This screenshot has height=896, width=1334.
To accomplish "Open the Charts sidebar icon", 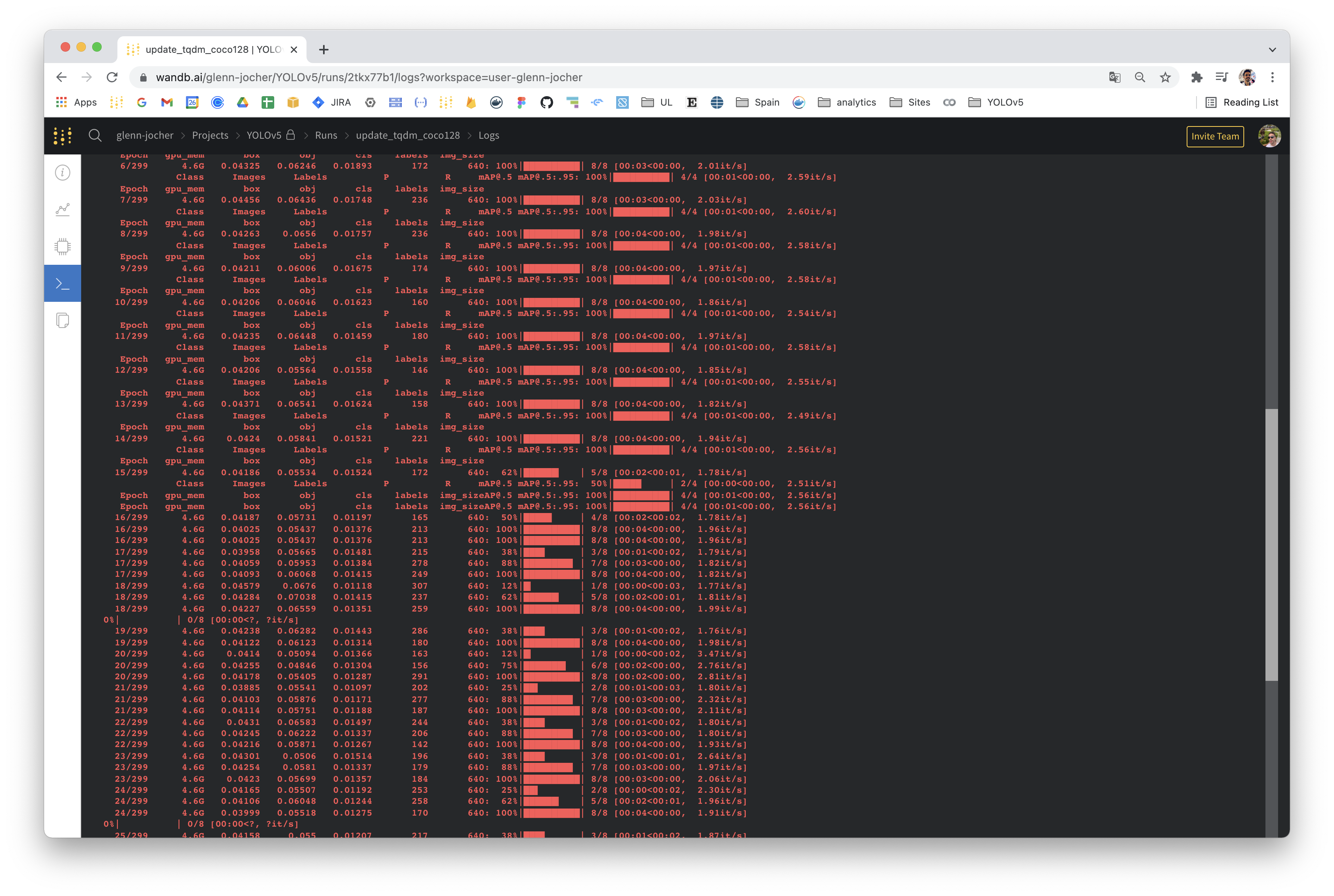I will (62, 210).
